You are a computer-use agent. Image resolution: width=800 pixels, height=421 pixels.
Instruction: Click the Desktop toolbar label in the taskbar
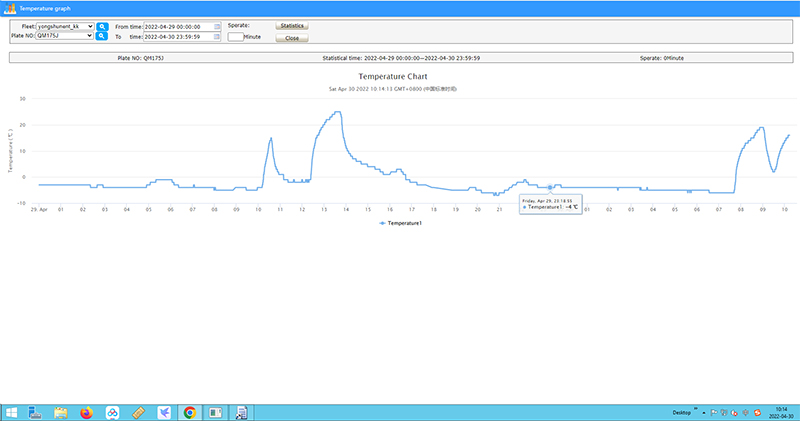click(681, 412)
